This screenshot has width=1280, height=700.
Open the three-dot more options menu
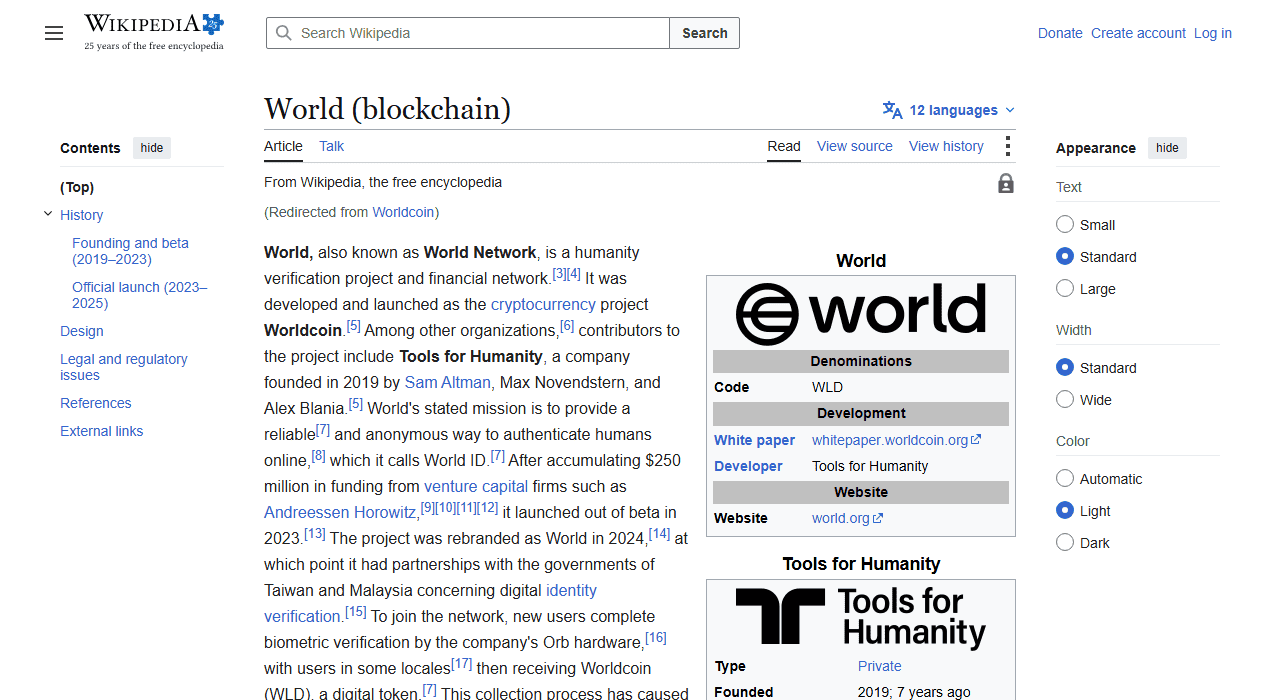coord(1007,146)
